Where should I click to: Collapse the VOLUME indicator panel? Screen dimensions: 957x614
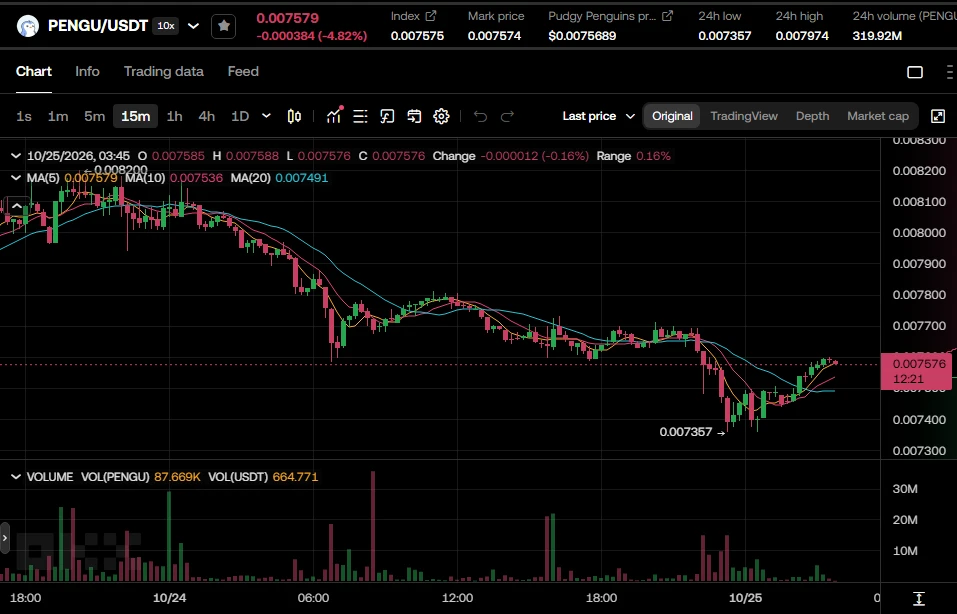(16, 477)
